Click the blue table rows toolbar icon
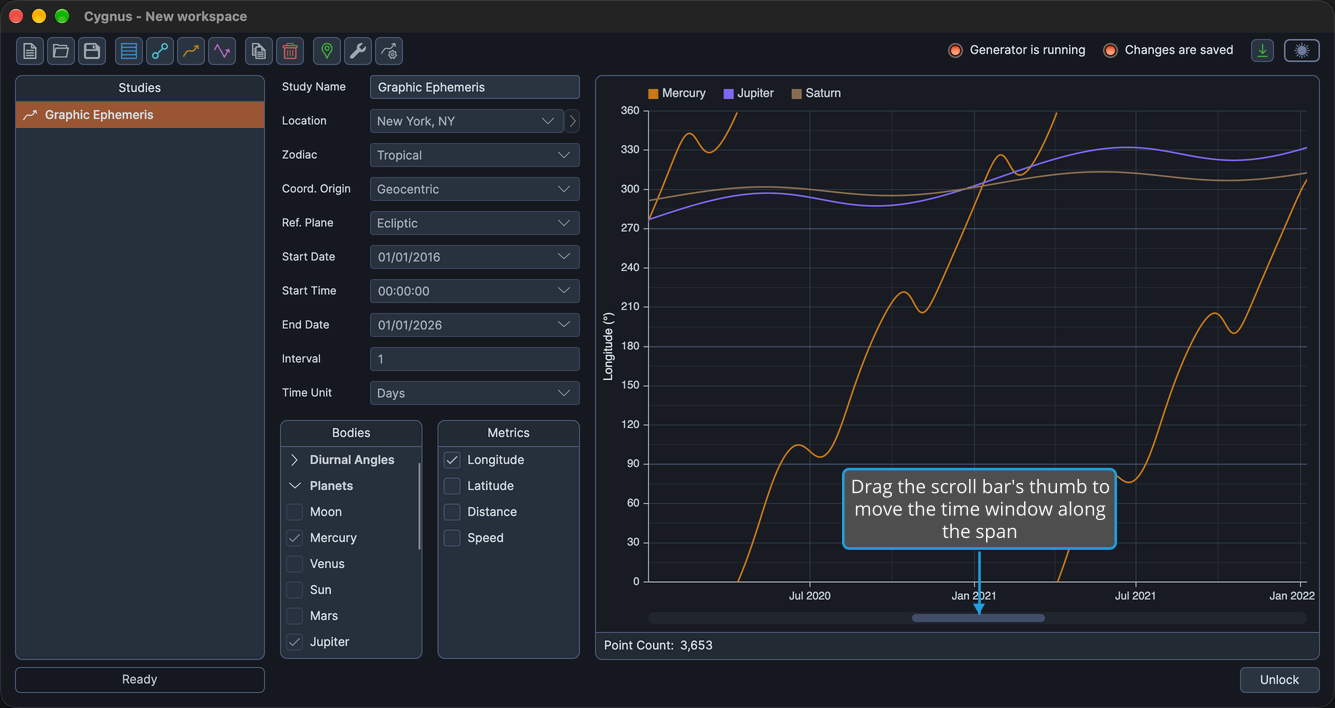1335x708 pixels. 129,51
